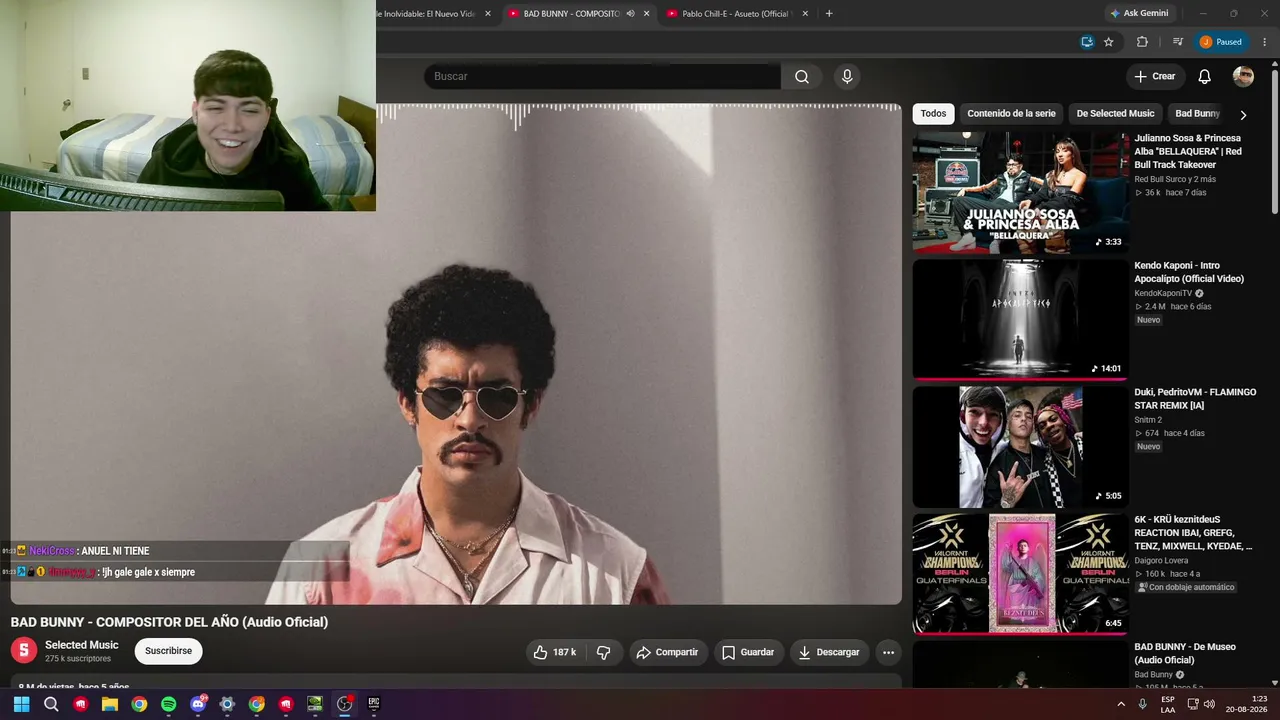Open the 6K - KRÜ REACTION video thumbnail
The height and width of the screenshot is (720, 1280).
1020,574
